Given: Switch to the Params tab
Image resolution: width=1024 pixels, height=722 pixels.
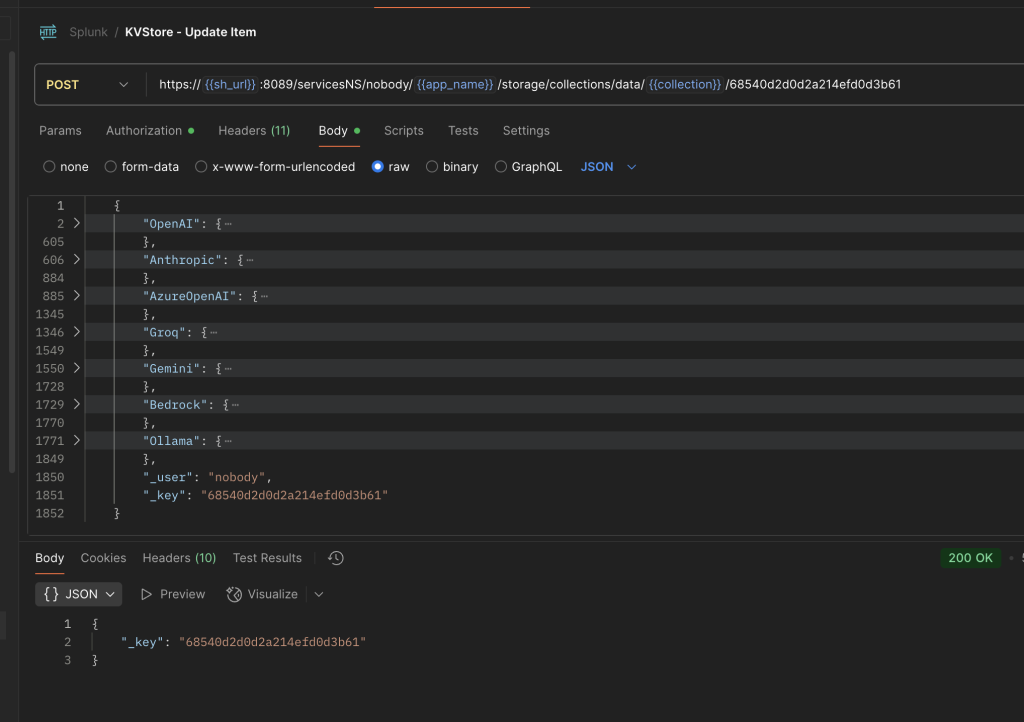Looking at the screenshot, I should pyautogui.click(x=60, y=131).
